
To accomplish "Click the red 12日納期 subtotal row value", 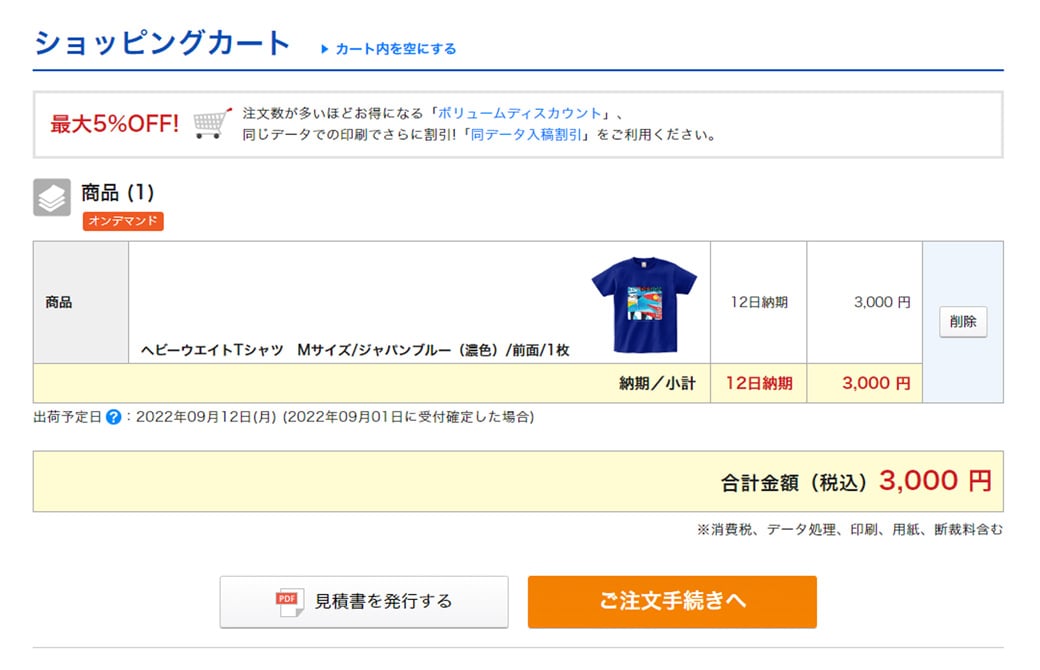I will tap(758, 383).
